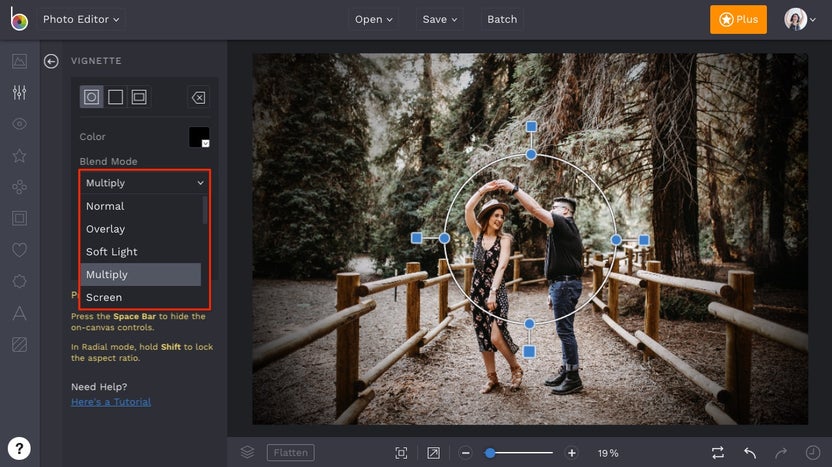The image size is (832, 467).
Task: Open the Edit sliders sidebar tool
Action: click(19, 92)
